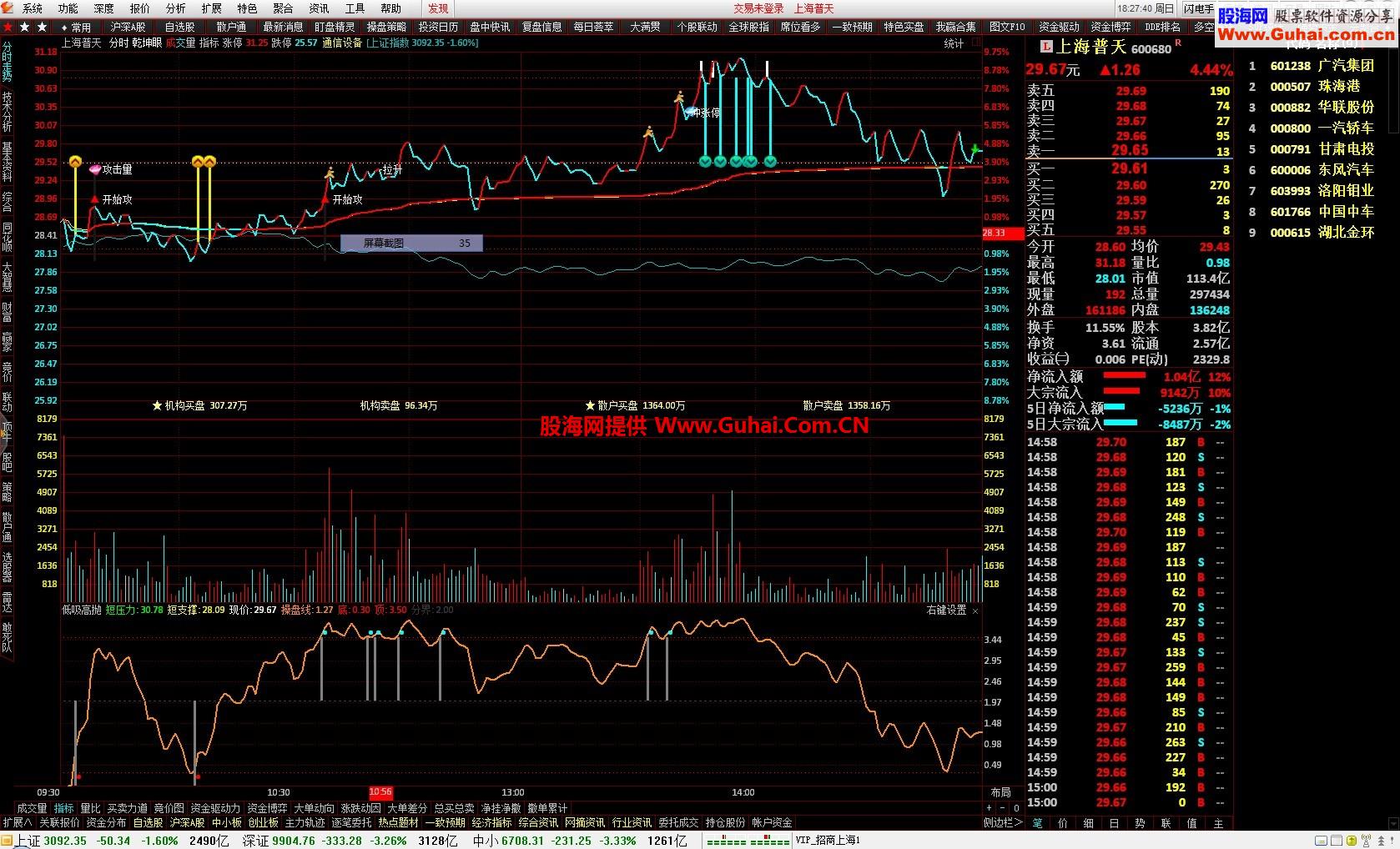The image size is (1400, 849).
Task: Expand the 扩展 bottom toggle
Action: pyautogui.click(x=18, y=822)
